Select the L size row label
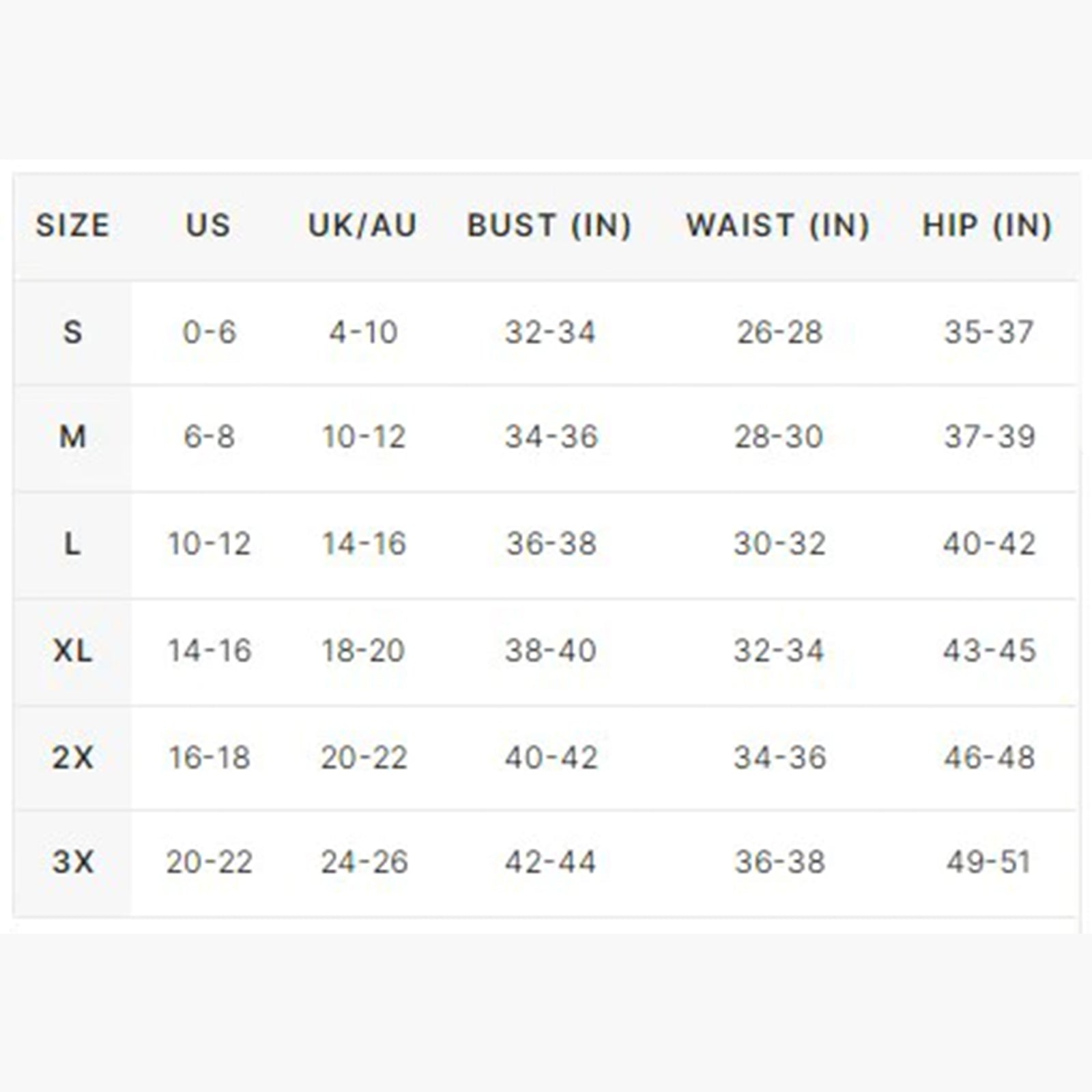 pos(72,544)
